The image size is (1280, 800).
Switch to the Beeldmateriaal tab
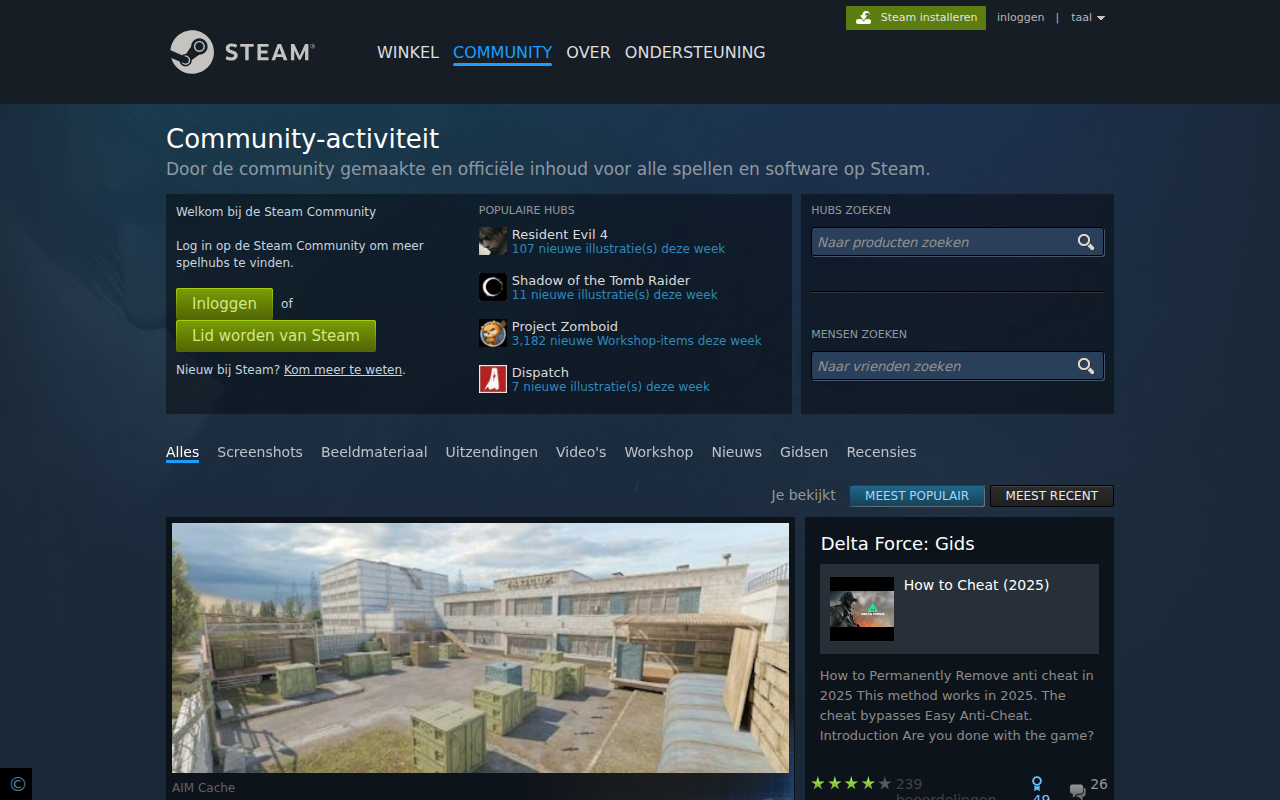[x=374, y=452]
